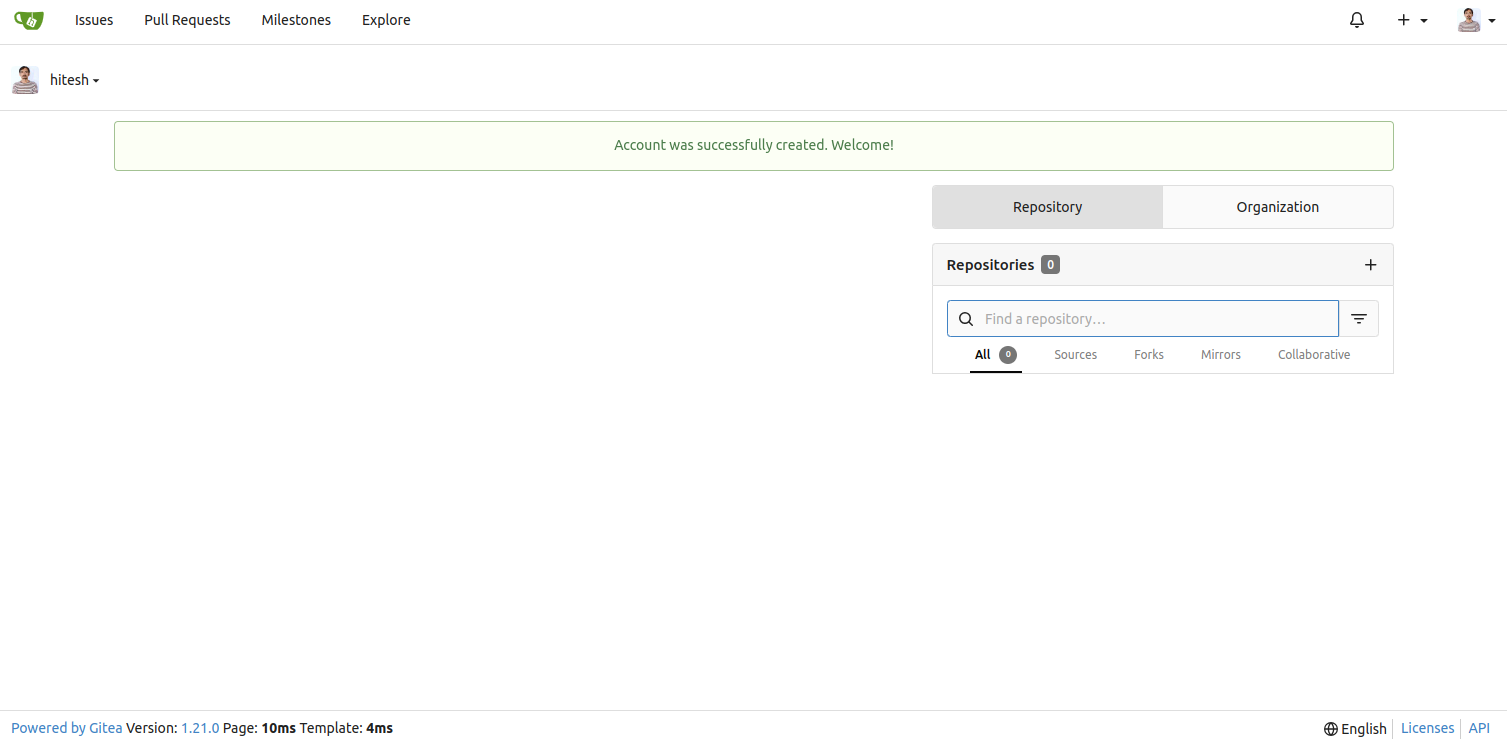Open the English language selector
Viewport: 1507px width, 747px height.
(1355, 729)
